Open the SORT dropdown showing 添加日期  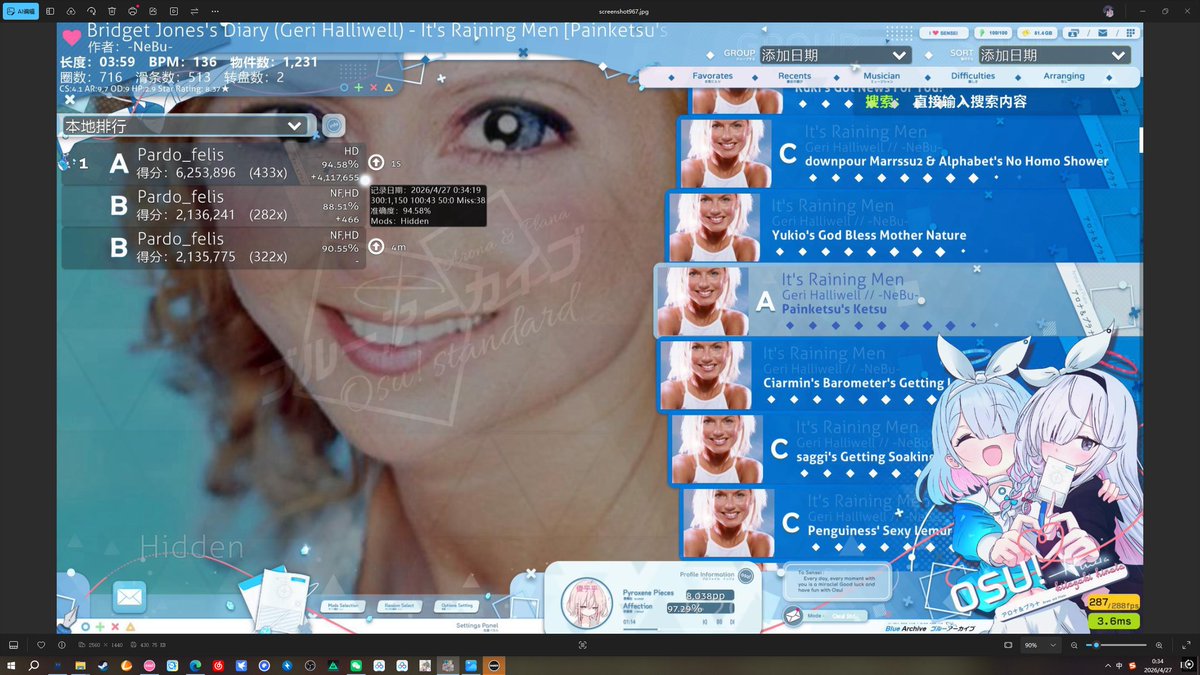coord(1053,55)
